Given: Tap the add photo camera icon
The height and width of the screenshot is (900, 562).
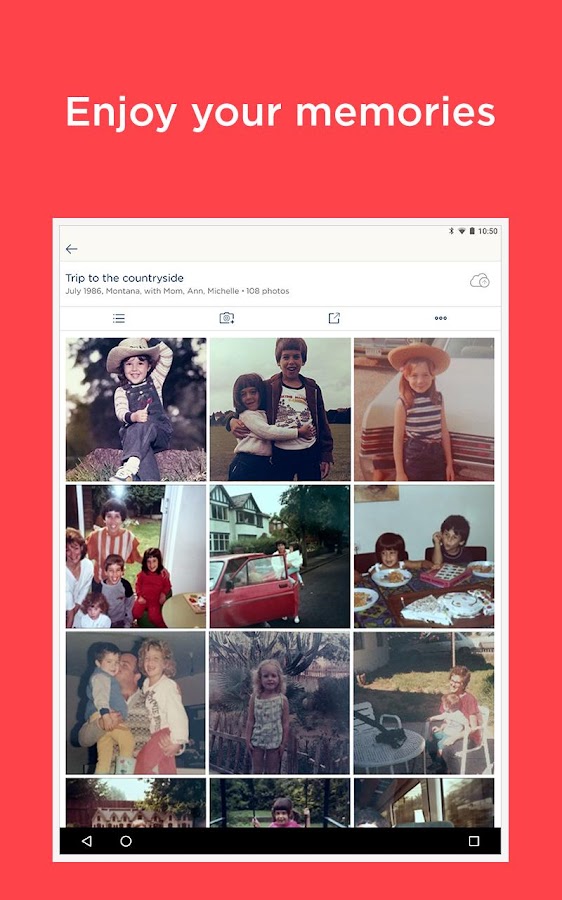Looking at the screenshot, I should (227, 318).
